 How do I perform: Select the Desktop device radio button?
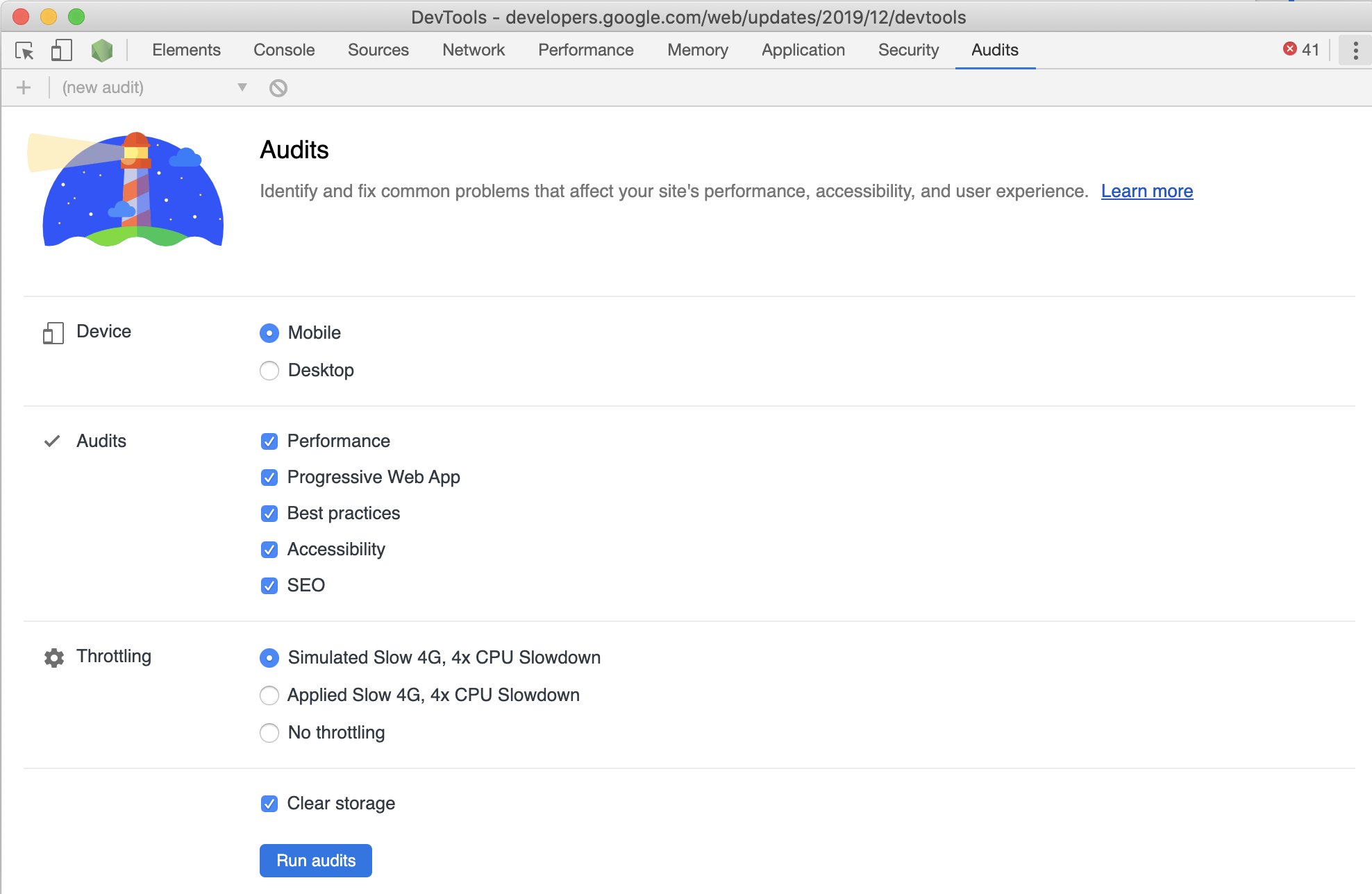(269, 371)
